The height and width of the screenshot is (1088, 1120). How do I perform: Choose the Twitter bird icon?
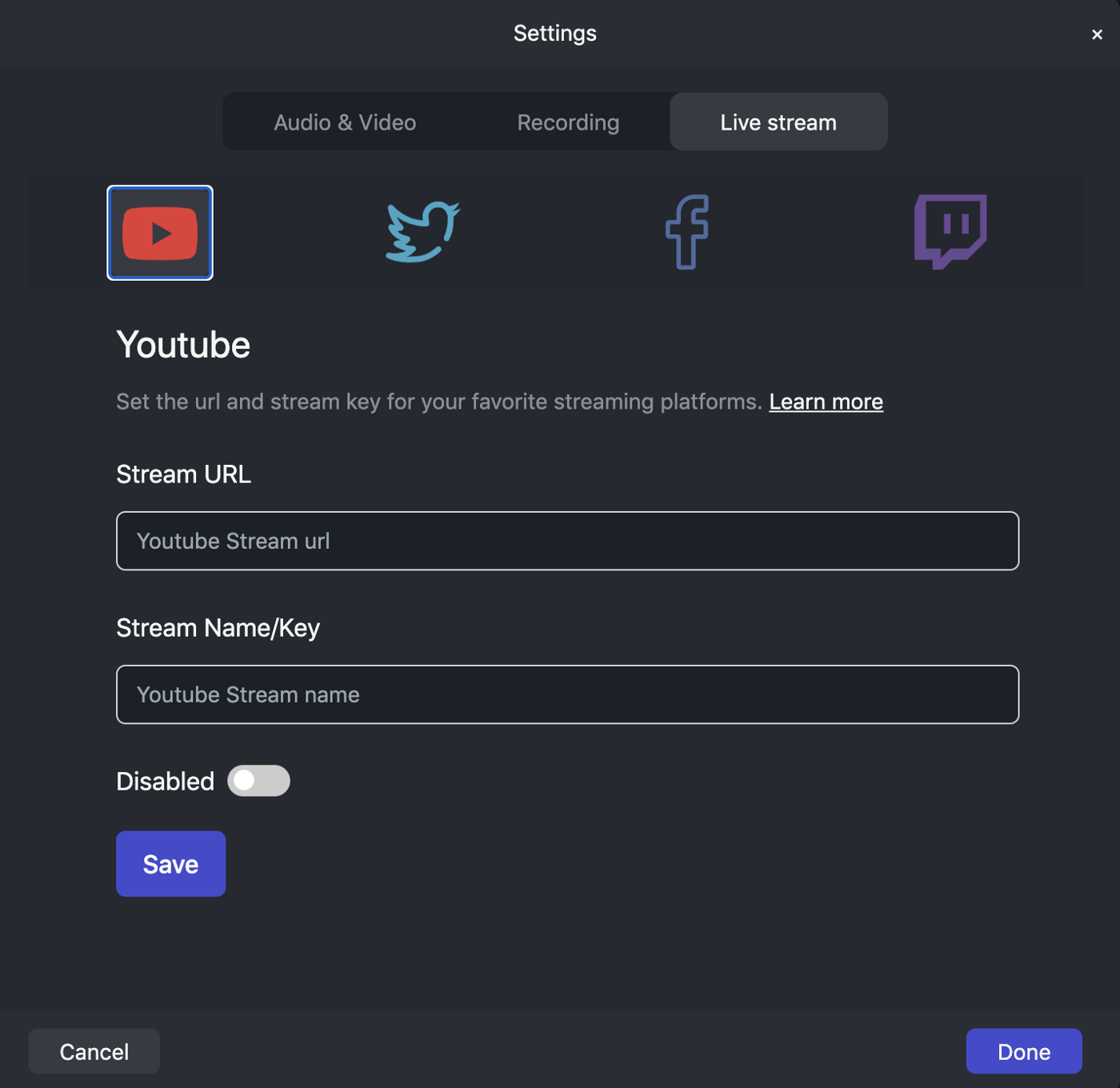[423, 232]
